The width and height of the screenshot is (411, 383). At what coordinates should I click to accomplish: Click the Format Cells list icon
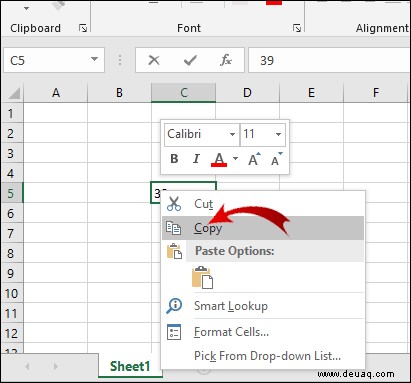tap(174, 332)
